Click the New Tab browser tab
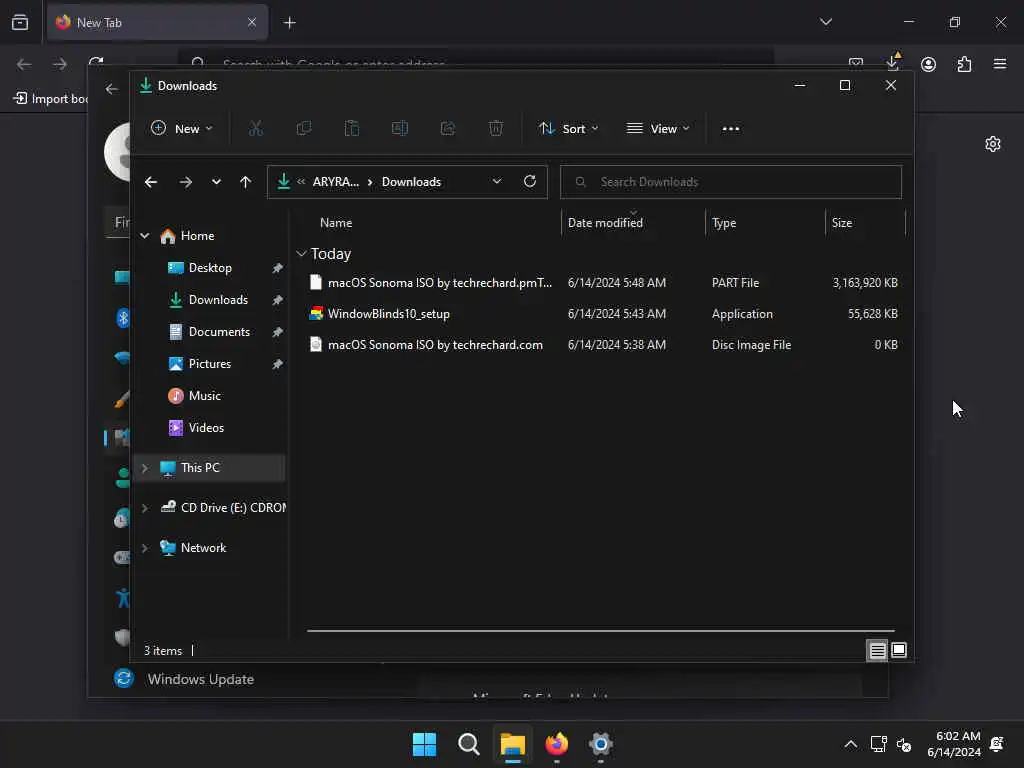The width and height of the screenshot is (1024, 768). pyautogui.click(x=157, y=23)
